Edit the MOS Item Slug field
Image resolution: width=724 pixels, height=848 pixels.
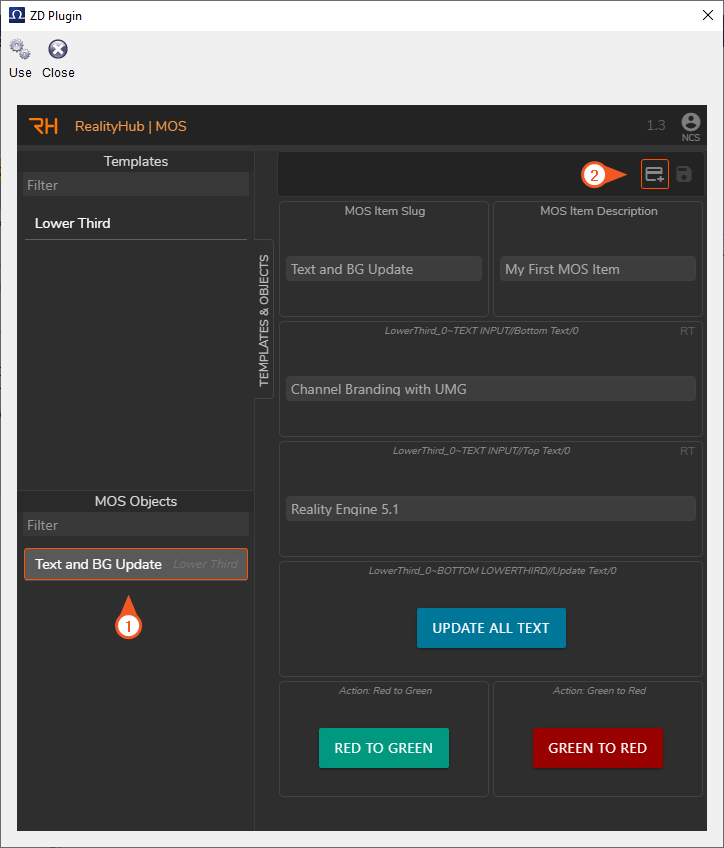pos(383,269)
